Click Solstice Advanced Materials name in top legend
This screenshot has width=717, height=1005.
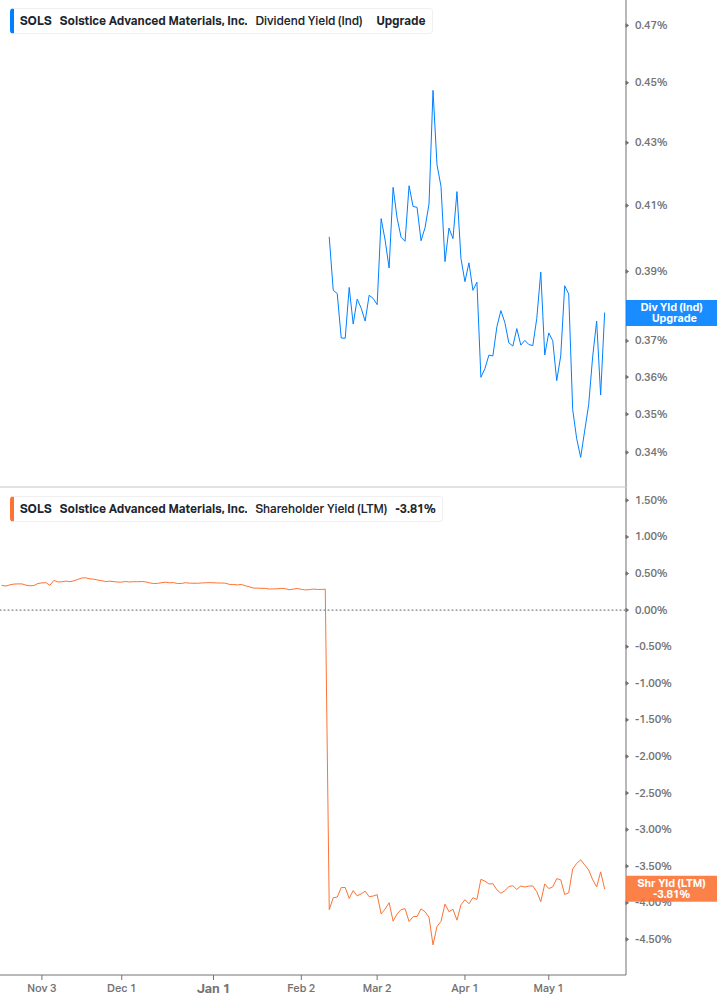tap(153, 21)
